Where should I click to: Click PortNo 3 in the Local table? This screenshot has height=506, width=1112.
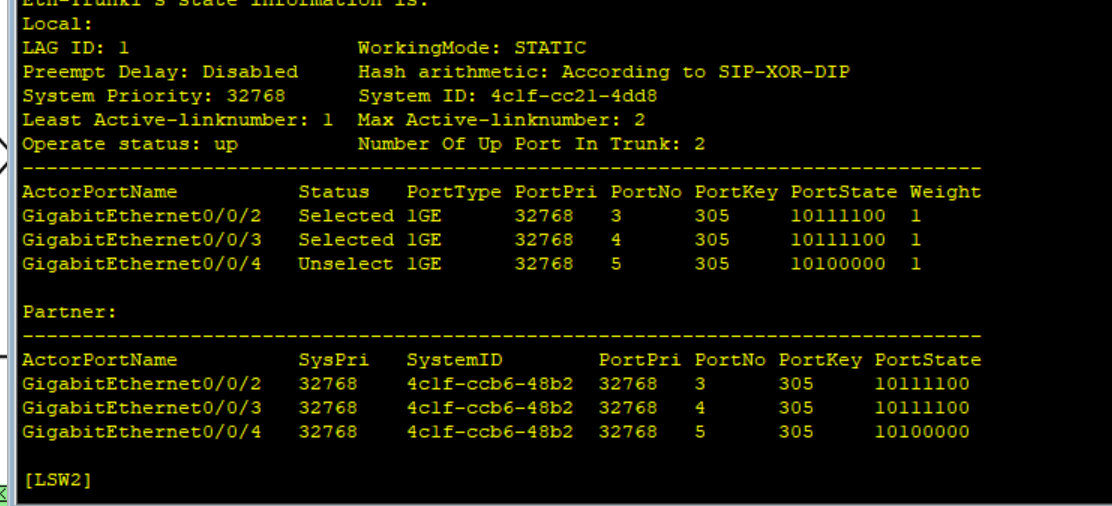click(x=617, y=216)
